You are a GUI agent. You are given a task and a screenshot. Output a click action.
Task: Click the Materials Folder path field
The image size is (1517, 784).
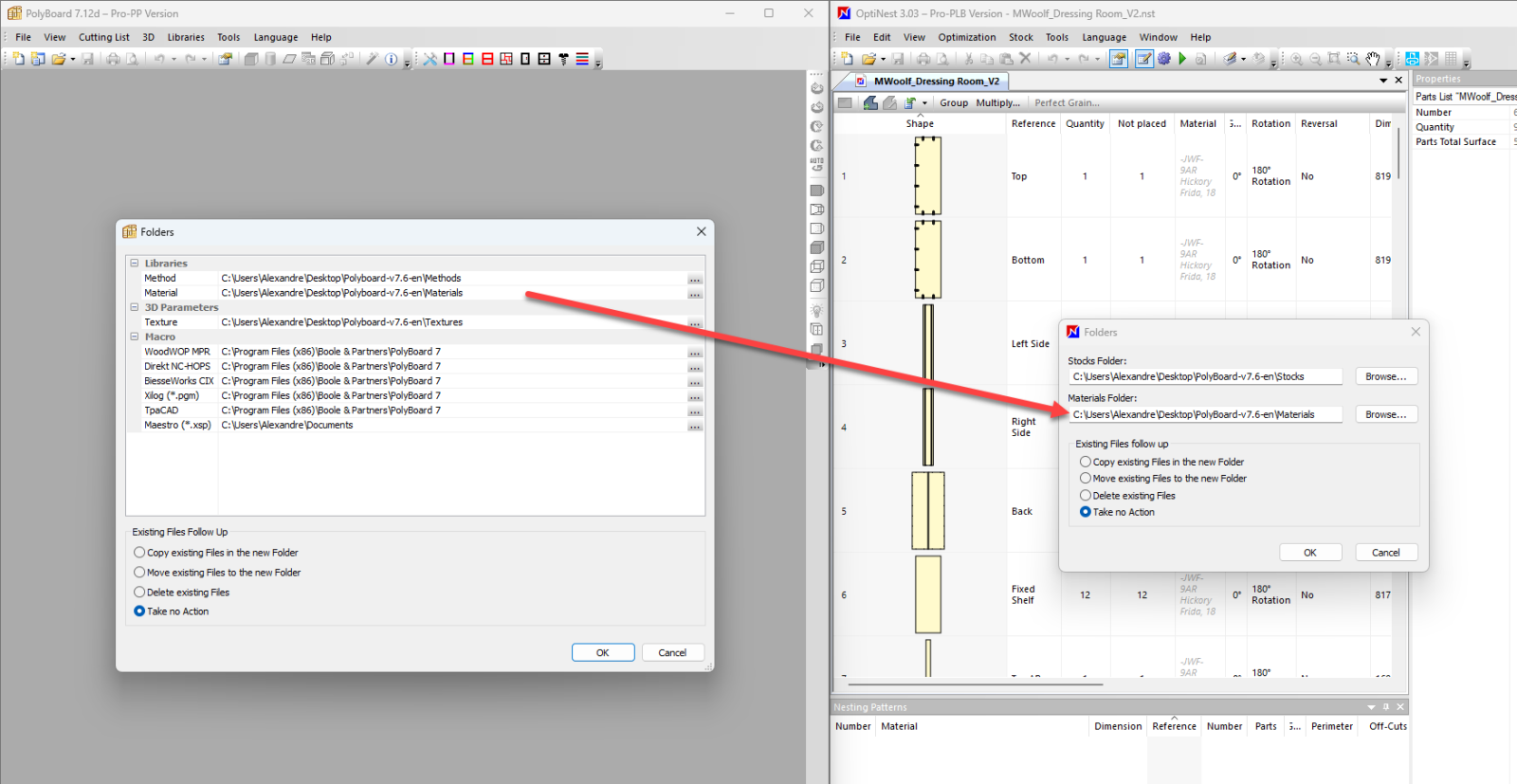tap(1204, 414)
